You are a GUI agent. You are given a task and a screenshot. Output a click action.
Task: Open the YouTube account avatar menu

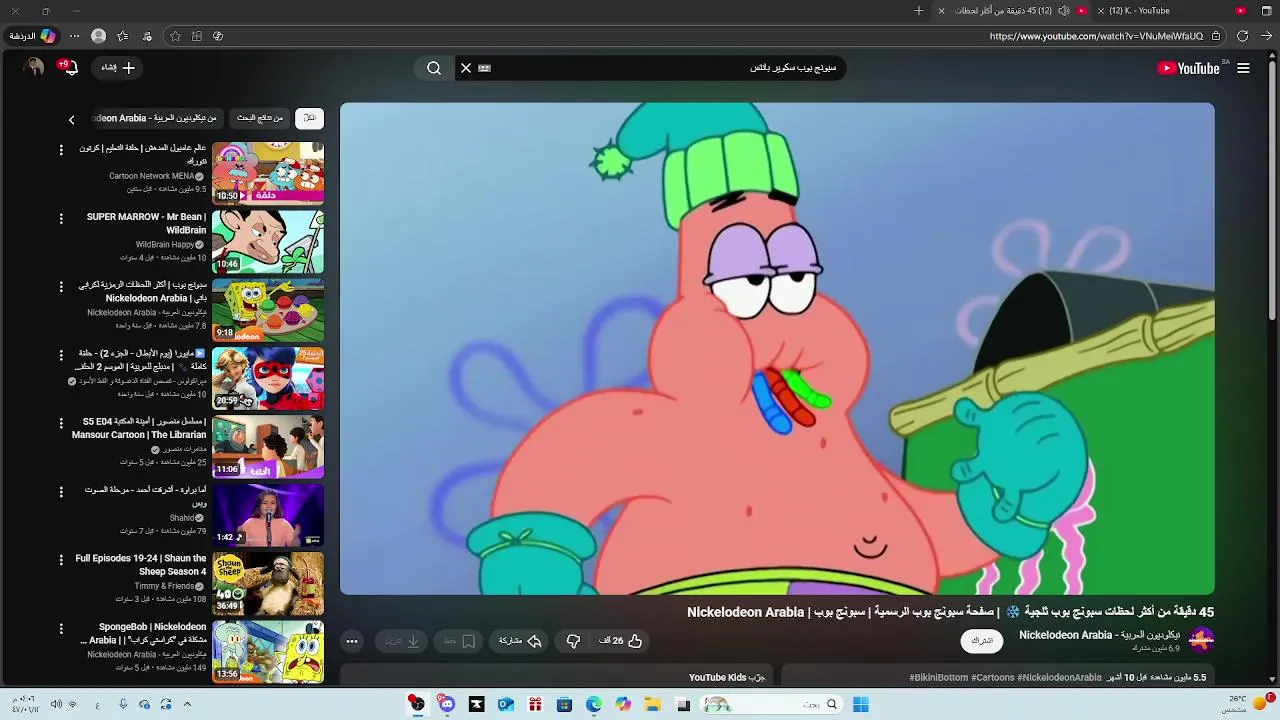(x=34, y=68)
